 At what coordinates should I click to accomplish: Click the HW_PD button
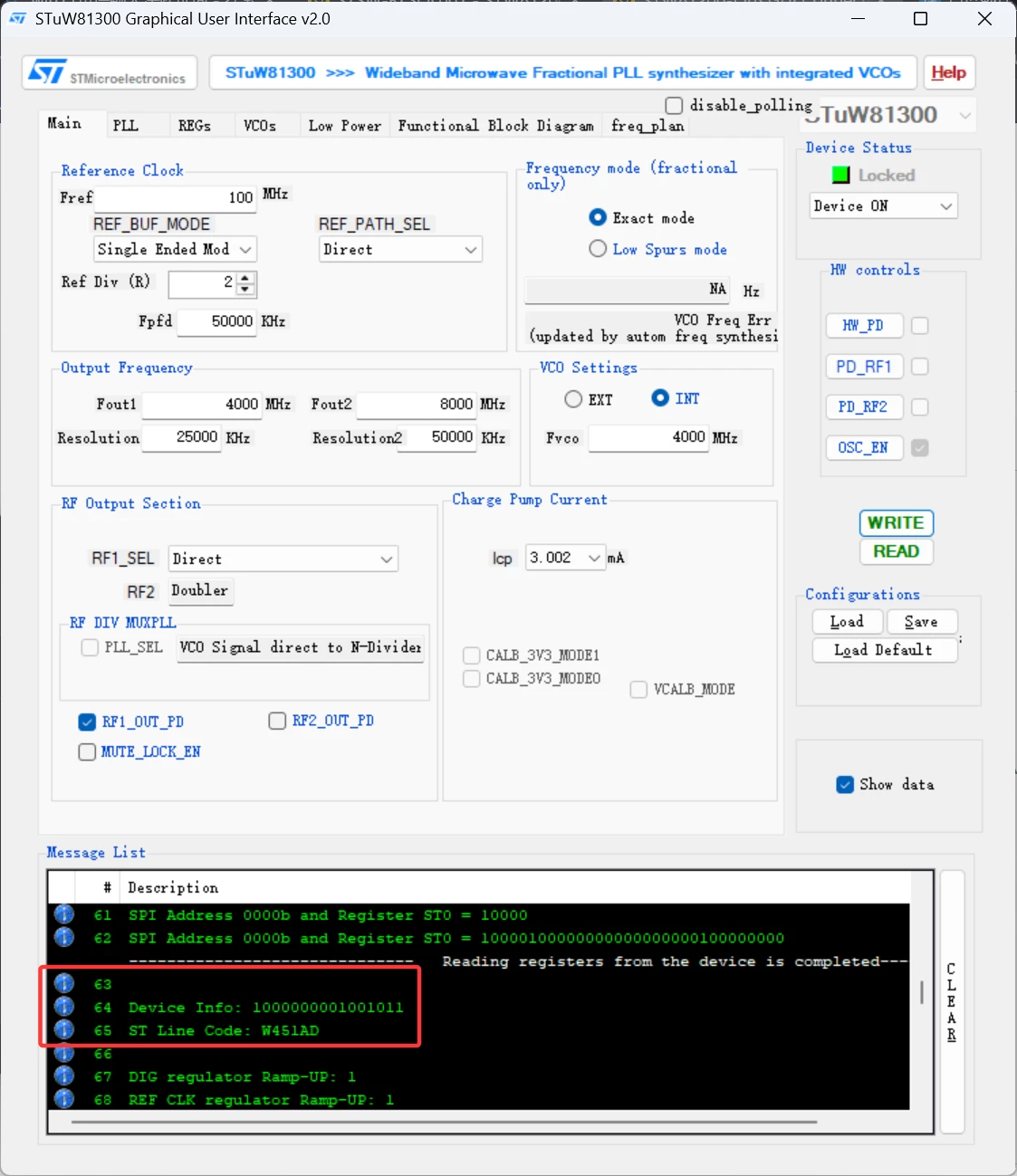pos(864,325)
